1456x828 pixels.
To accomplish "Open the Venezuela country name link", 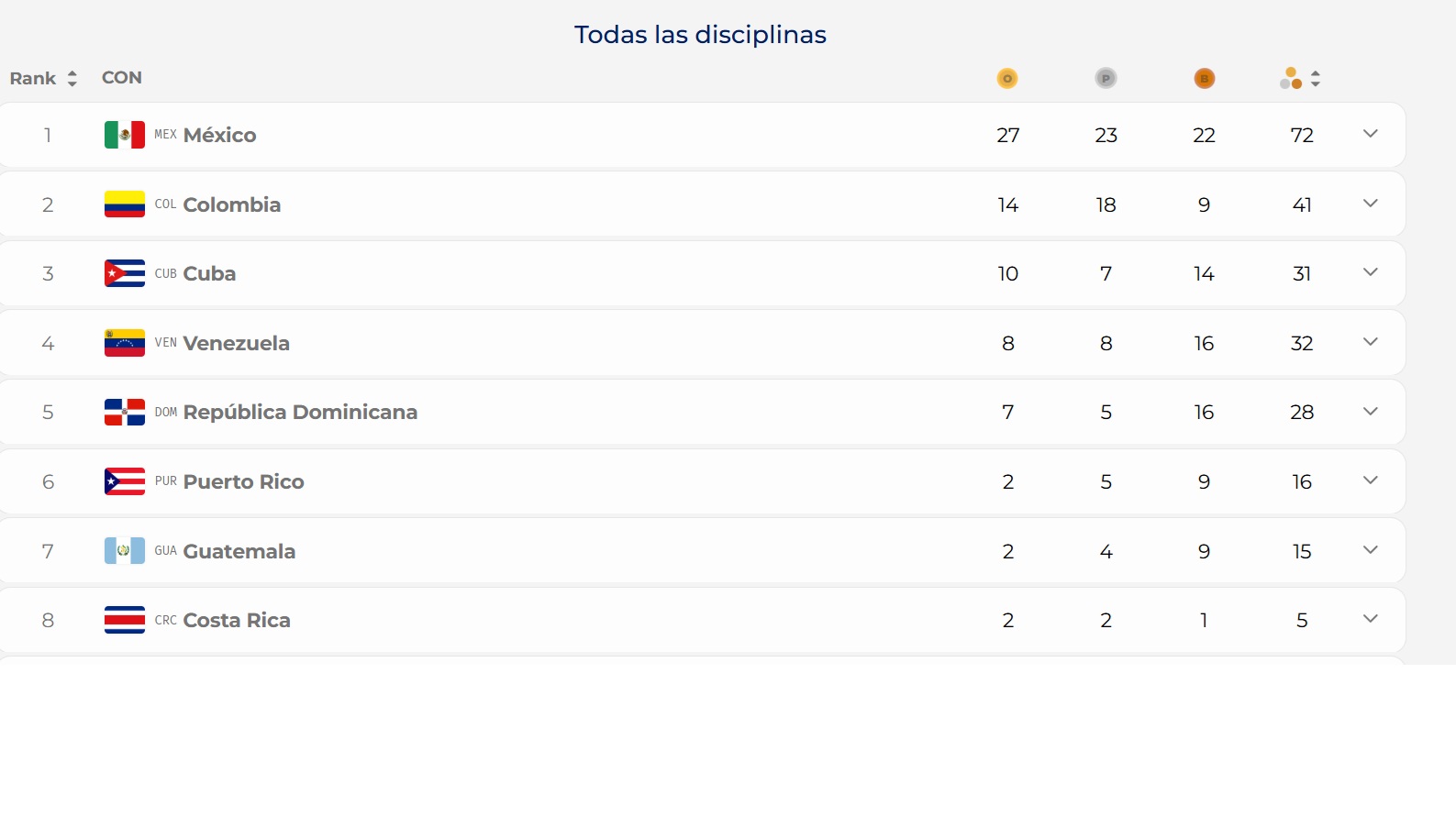I will [x=237, y=343].
